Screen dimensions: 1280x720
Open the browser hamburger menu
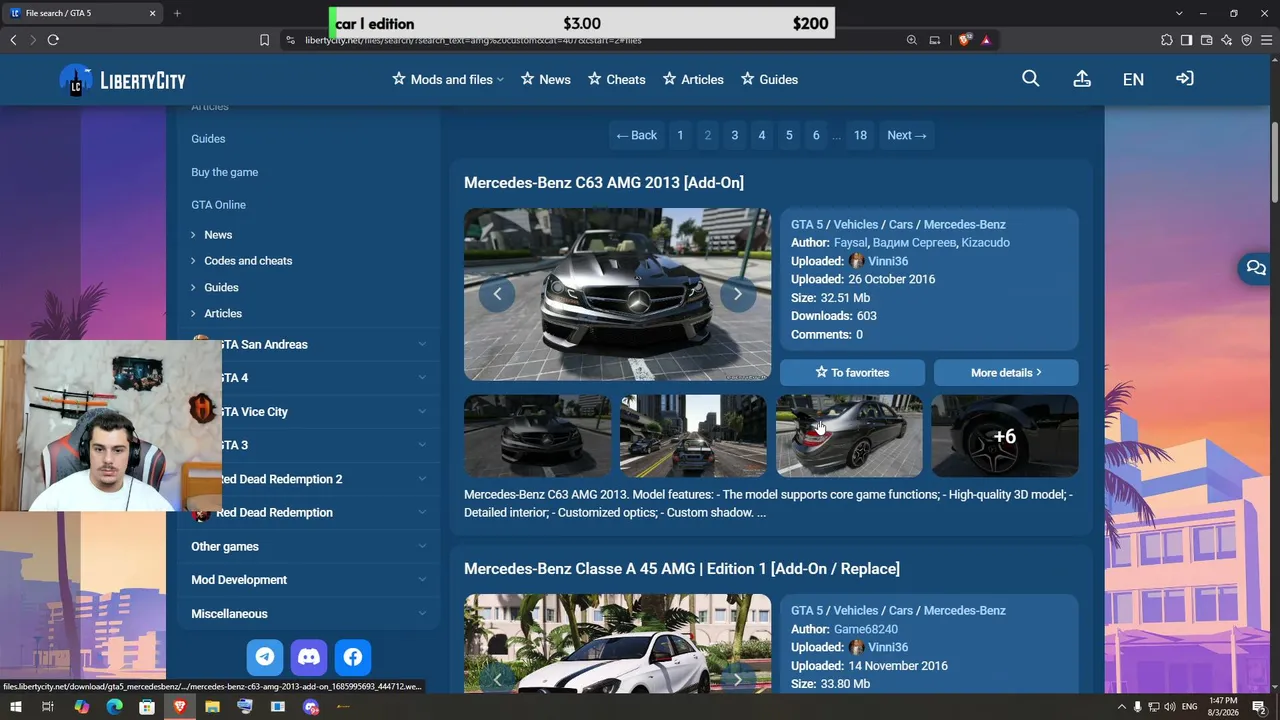(1267, 40)
